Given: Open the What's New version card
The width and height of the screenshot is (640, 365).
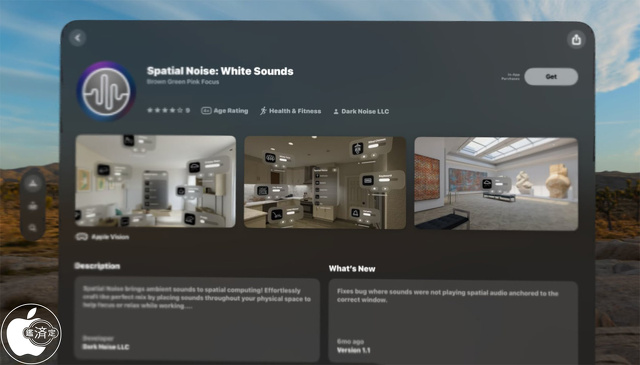Looking at the screenshot, I should (x=453, y=322).
